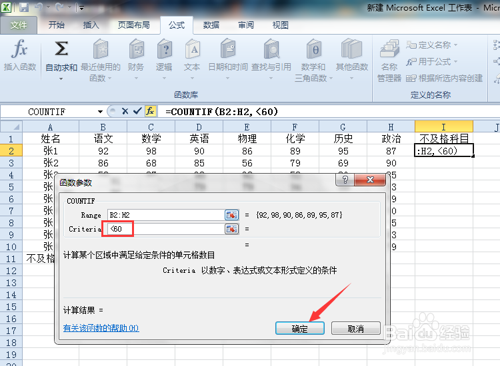Open the Text (文本) functions icon
The height and width of the screenshot is (366, 500).
(x=192, y=49)
